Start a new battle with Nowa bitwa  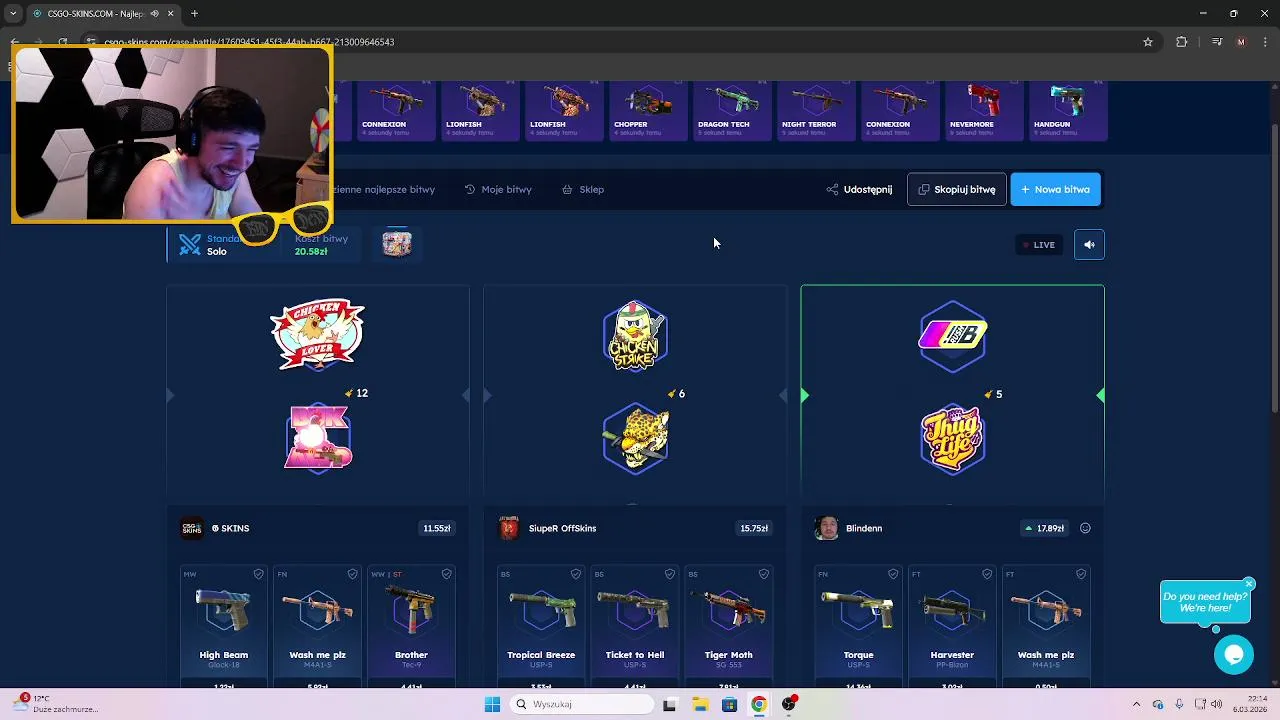[1055, 189]
